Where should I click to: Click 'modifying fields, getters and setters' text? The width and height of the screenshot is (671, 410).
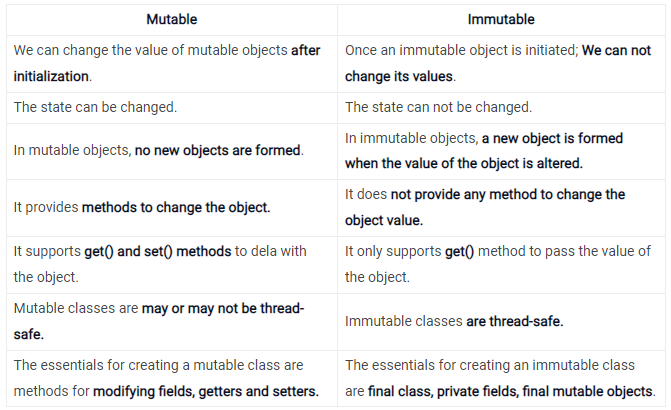coord(206,391)
